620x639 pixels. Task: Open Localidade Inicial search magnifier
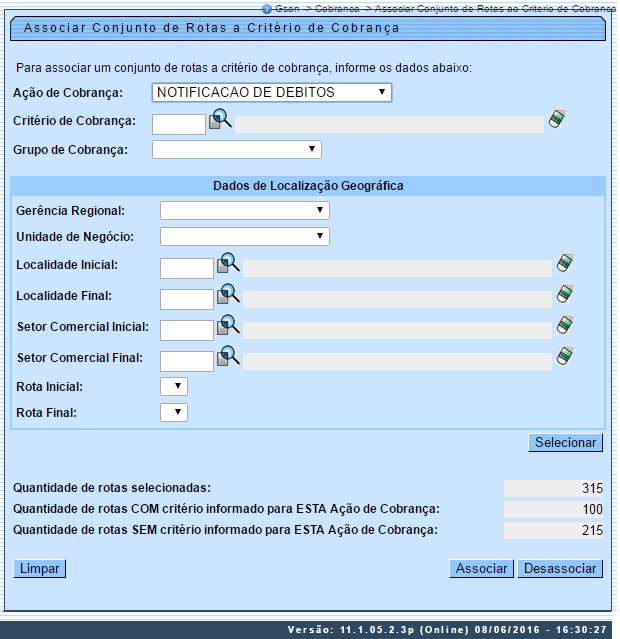coord(229,265)
